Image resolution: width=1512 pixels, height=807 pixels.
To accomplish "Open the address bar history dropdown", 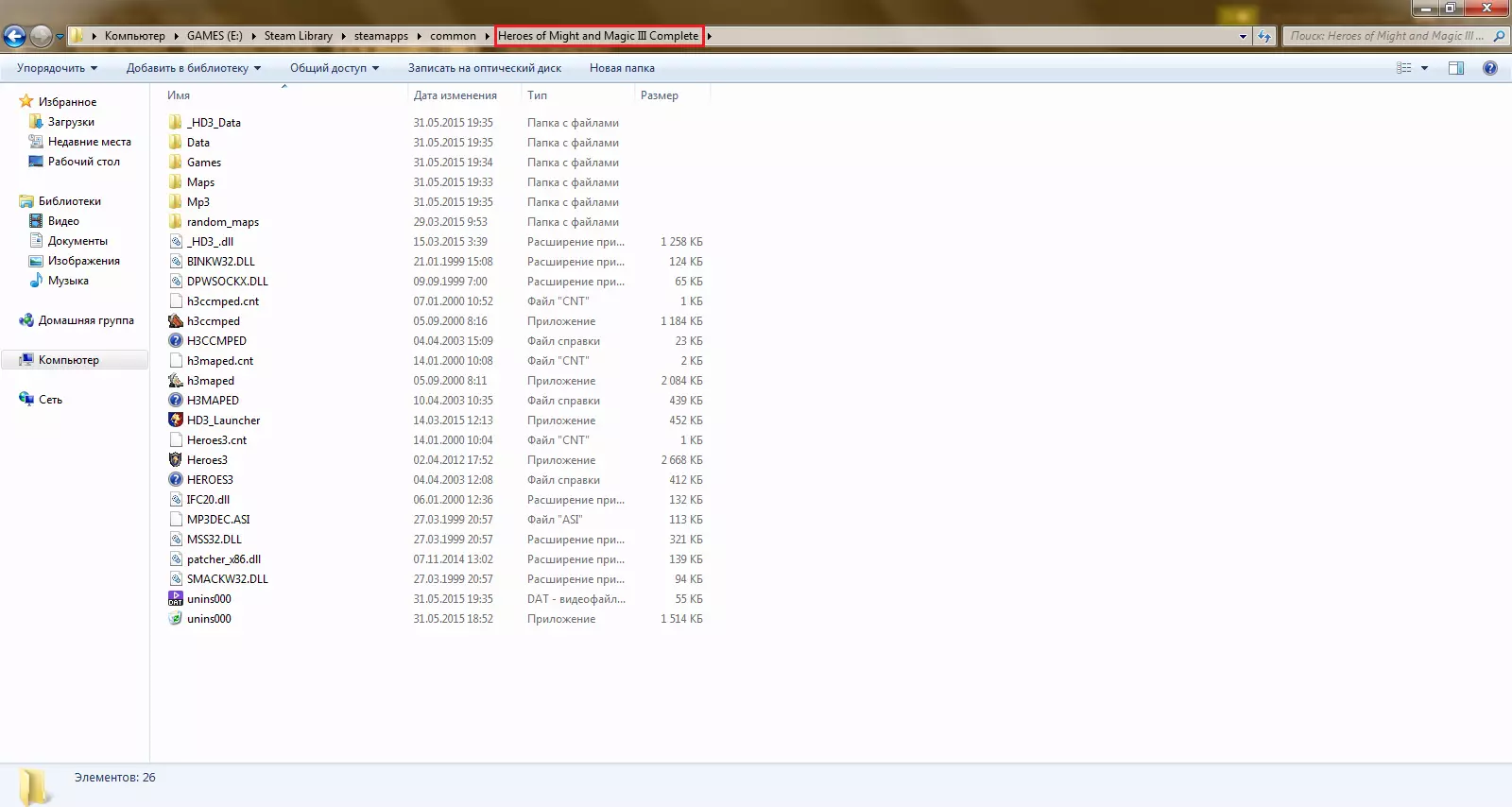I will pyautogui.click(x=1243, y=36).
